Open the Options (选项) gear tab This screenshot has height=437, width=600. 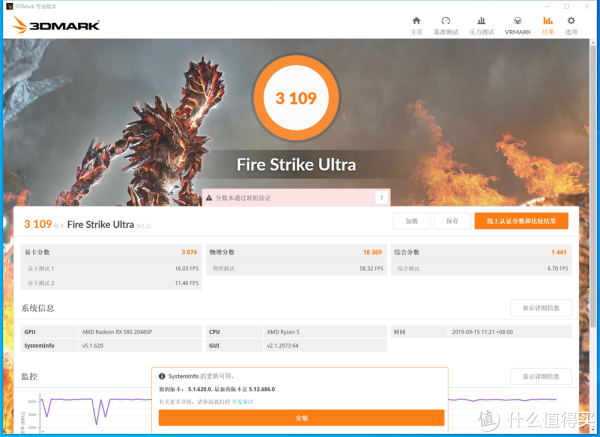pyautogui.click(x=571, y=26)
